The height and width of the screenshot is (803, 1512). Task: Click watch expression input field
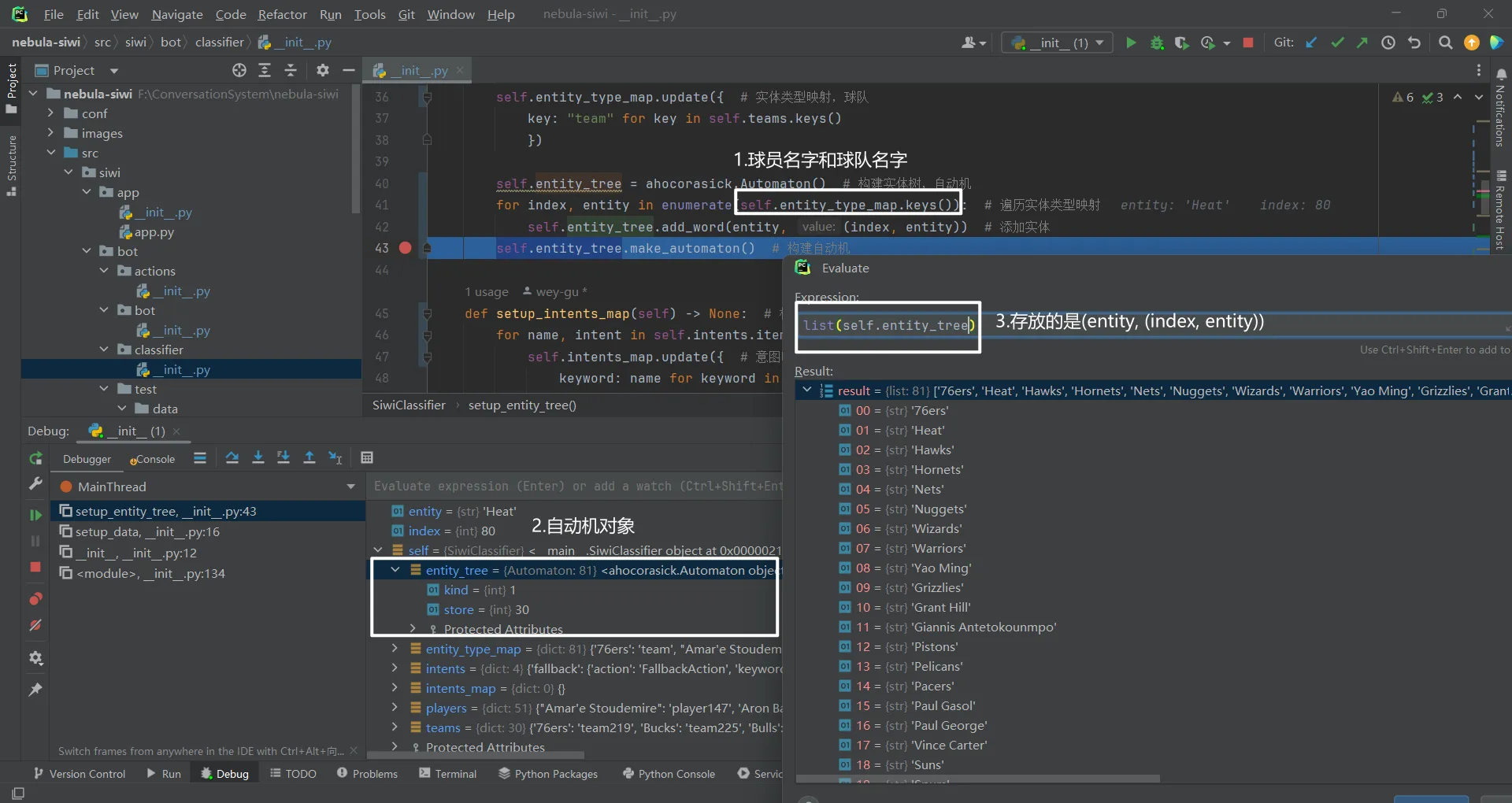pyautogui.click(x=576, y=487)
